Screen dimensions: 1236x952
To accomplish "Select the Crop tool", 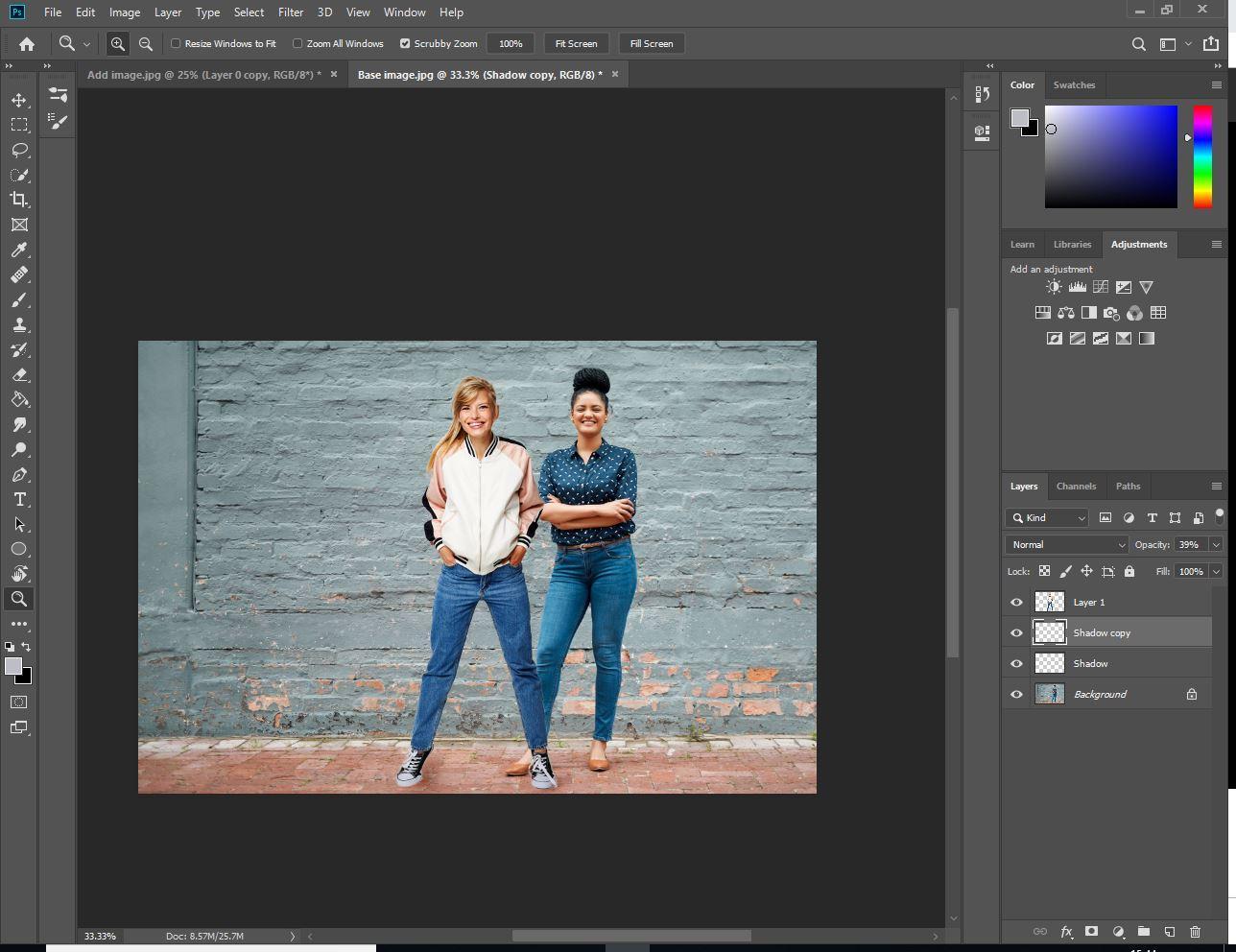I will pos(19,200).
